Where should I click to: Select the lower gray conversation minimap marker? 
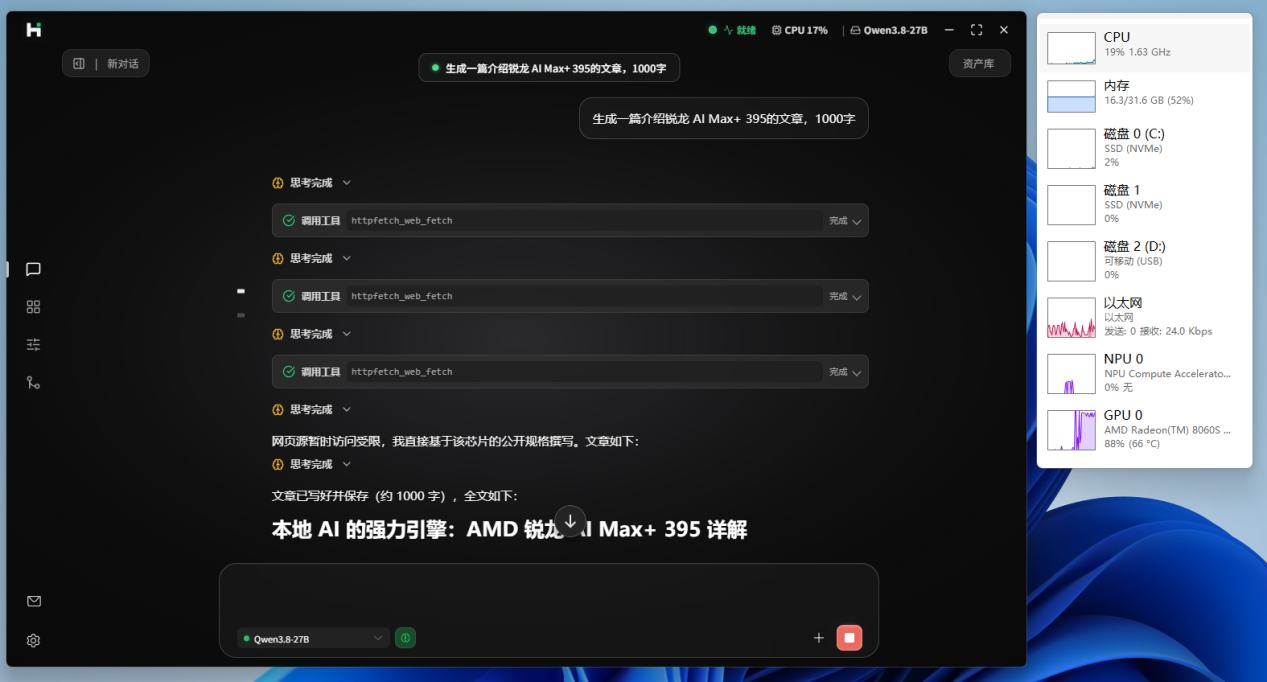pos(241,315)
